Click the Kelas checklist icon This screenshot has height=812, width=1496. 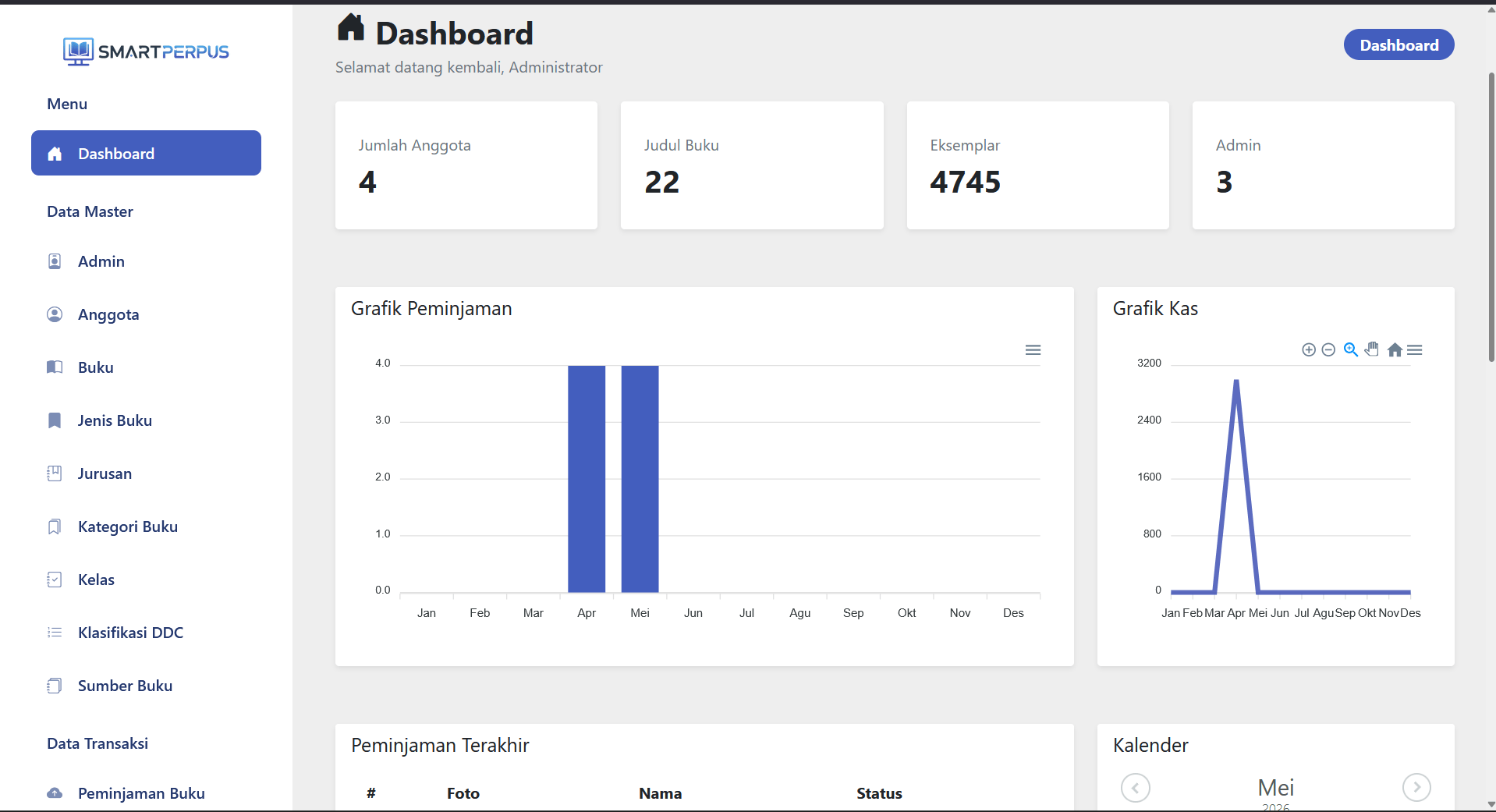point(55,580)
